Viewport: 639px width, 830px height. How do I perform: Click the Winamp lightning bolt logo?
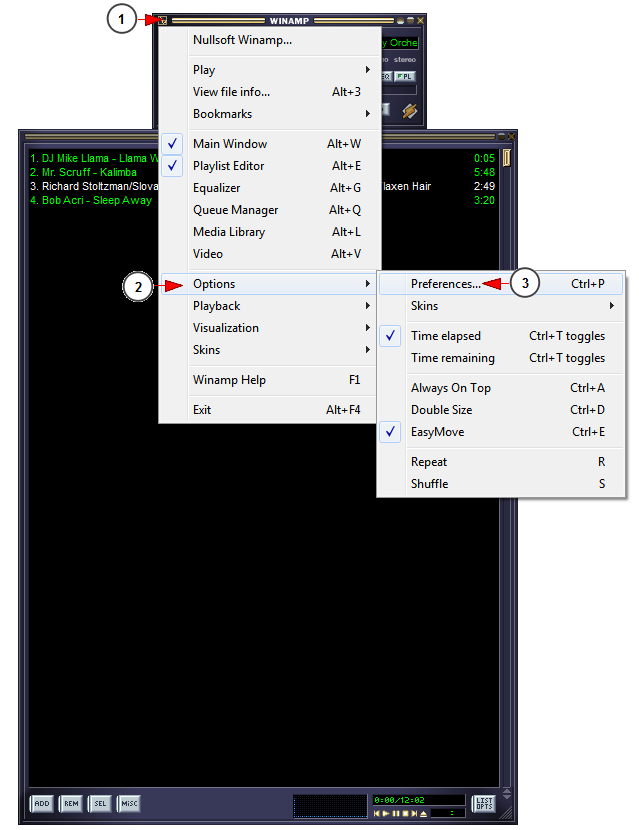pyautogui.click(x=410, y=111)
